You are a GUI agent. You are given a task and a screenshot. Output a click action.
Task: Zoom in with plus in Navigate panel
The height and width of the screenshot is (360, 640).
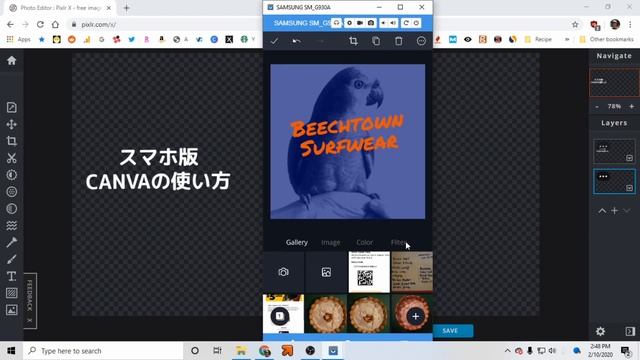pyautogui.click(x=631, y=106)
